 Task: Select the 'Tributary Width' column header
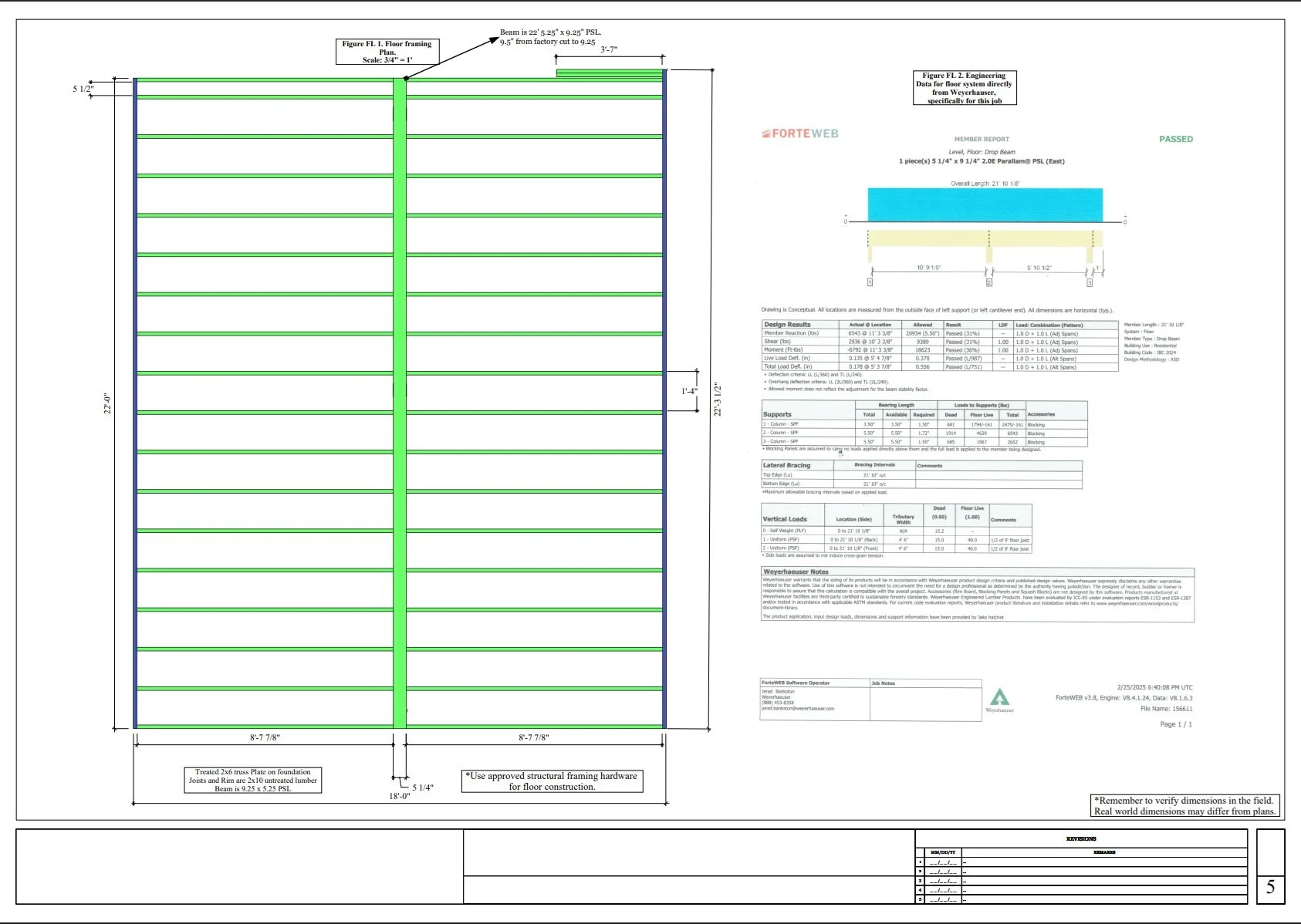pos(904,519)
